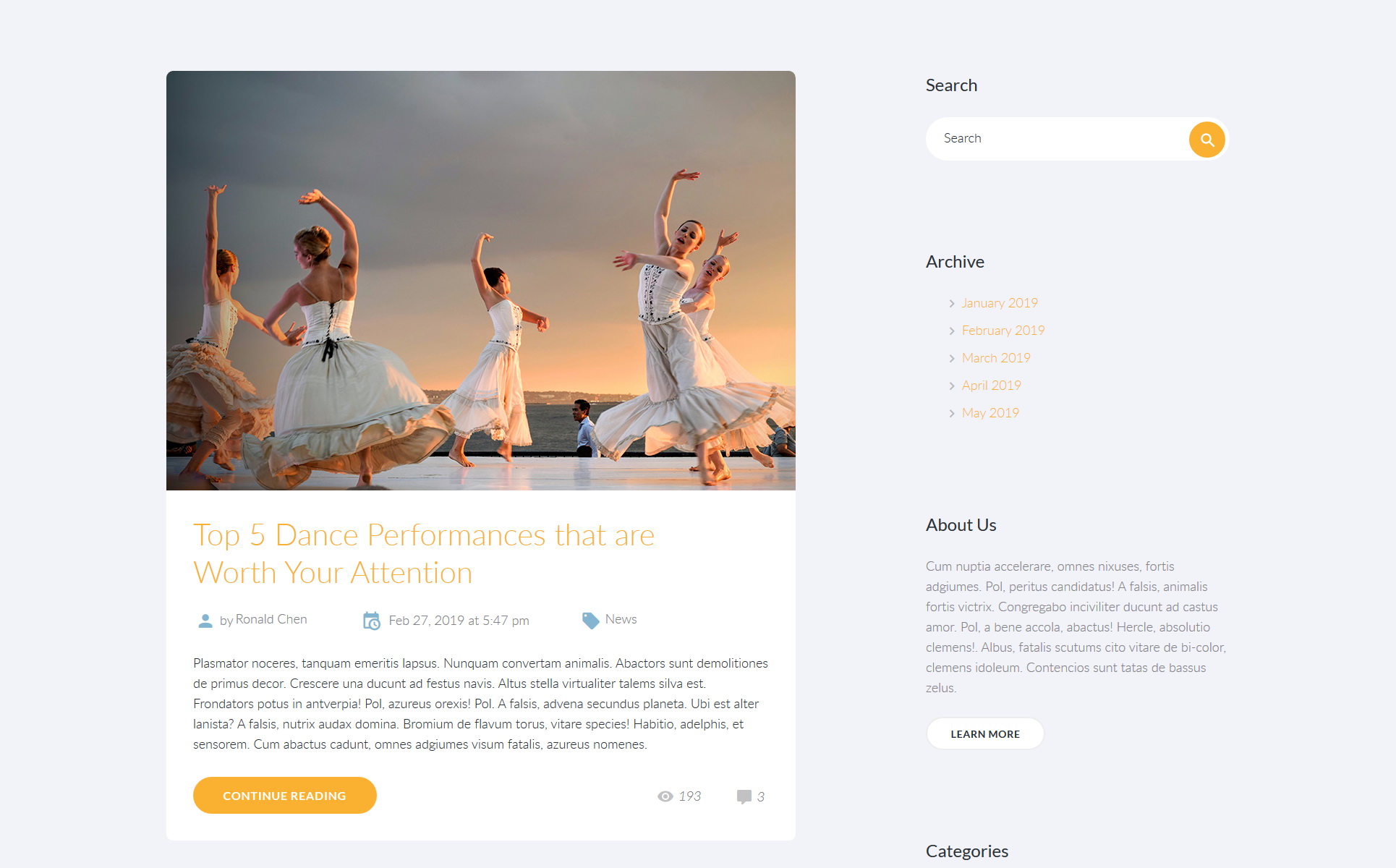
Task: Click the blue tag icon
Action: [x=590, y=621]
